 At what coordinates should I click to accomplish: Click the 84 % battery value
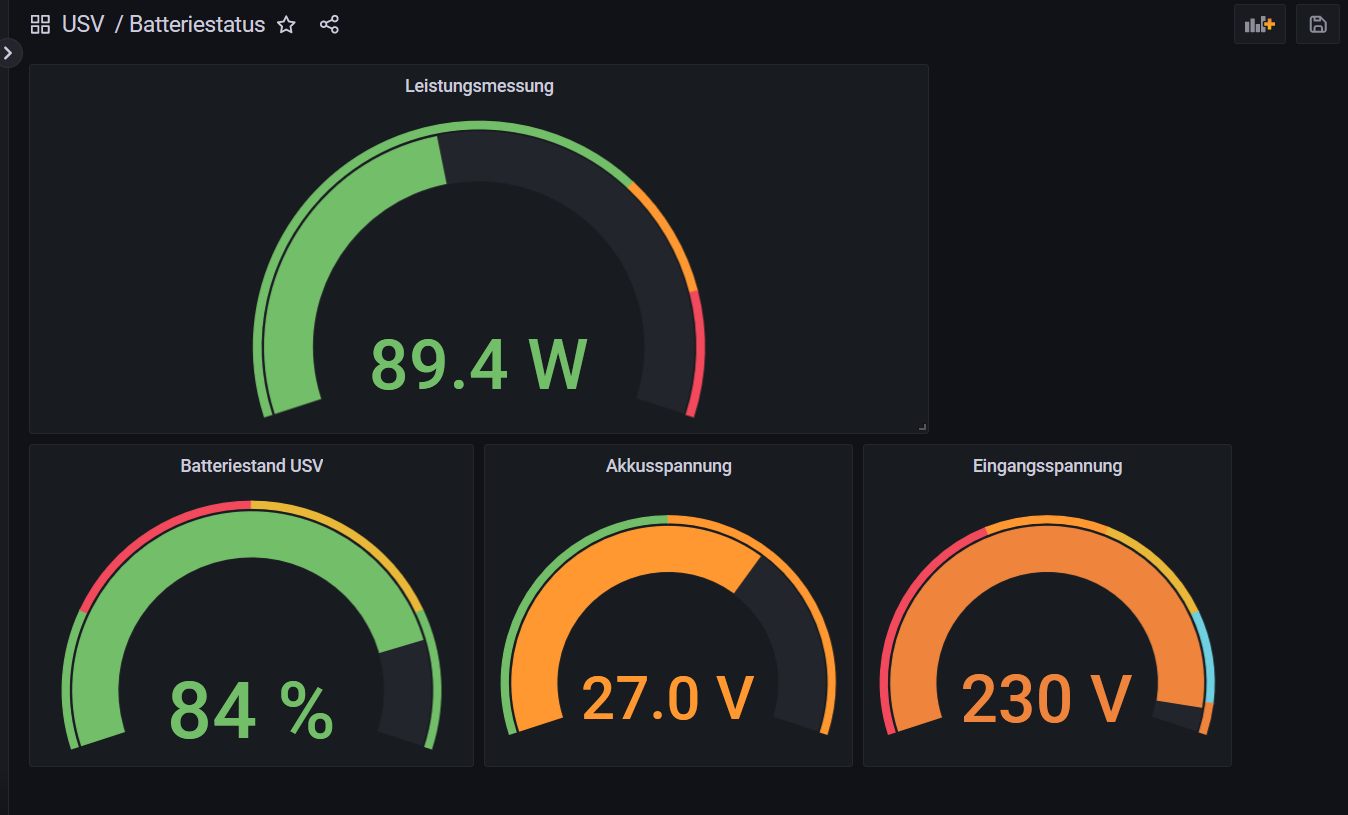point(251,710)
